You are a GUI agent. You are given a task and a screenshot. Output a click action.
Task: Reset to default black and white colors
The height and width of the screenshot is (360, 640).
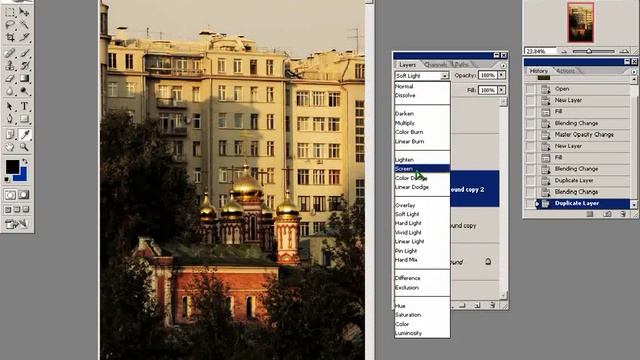(x=7, y=179)
